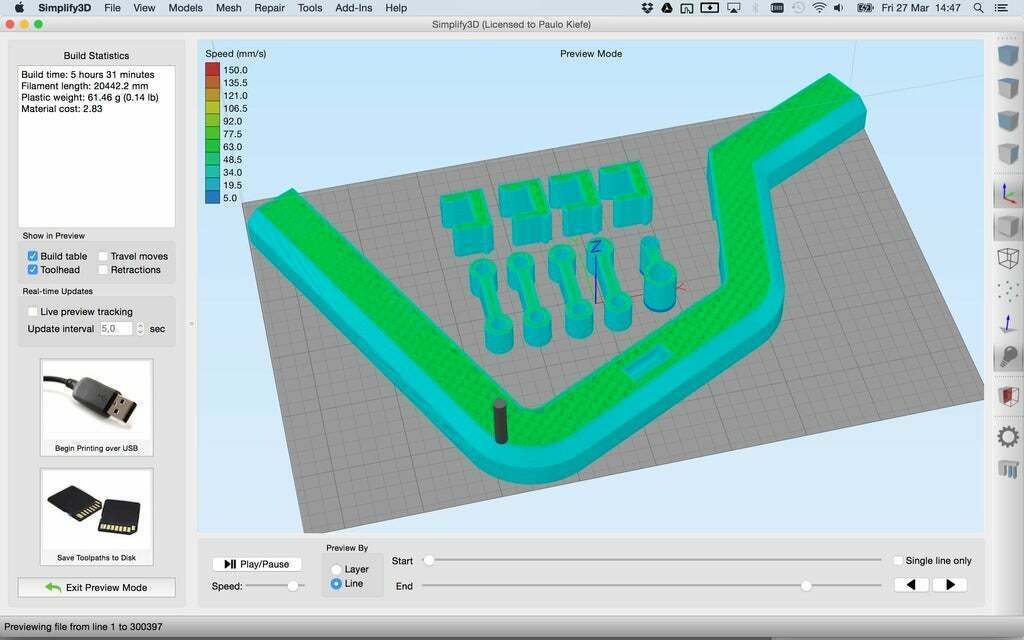Click the USB cable picture
Image resolution: width=1024 pixels, height=640 pixels.
click(x=97, y=401)
